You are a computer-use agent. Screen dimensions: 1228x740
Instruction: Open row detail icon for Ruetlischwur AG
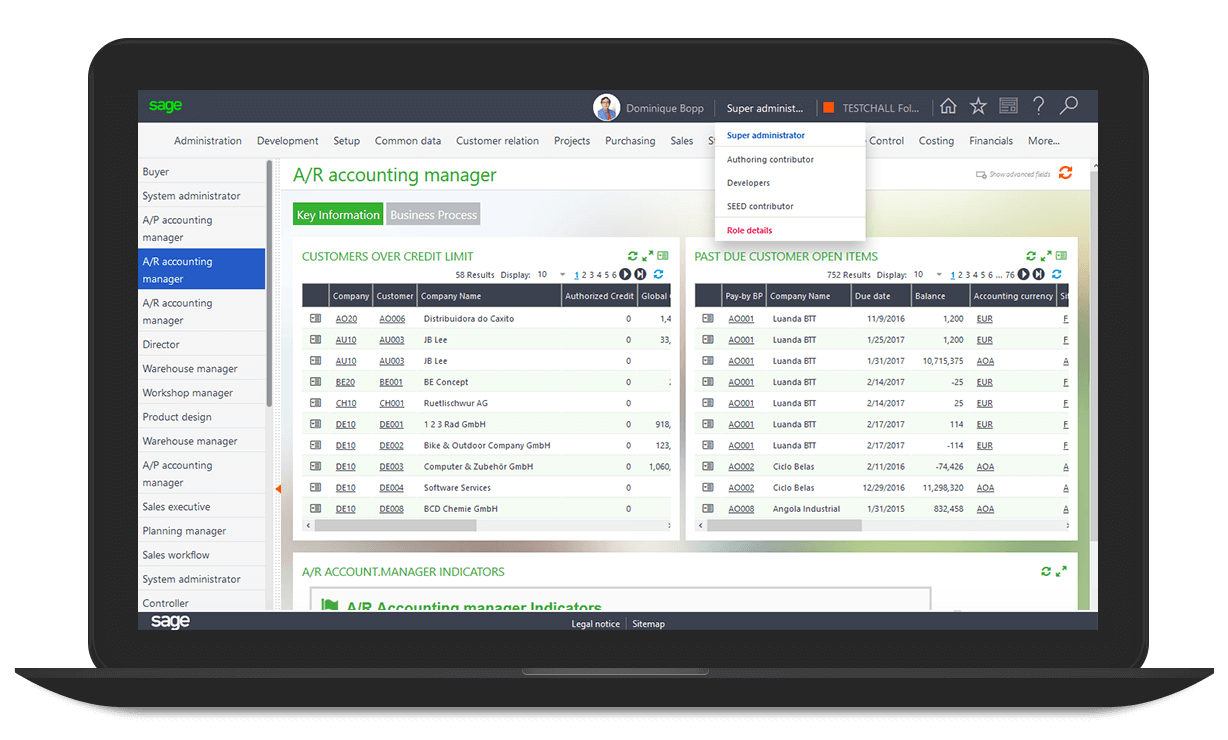[315, 403]
